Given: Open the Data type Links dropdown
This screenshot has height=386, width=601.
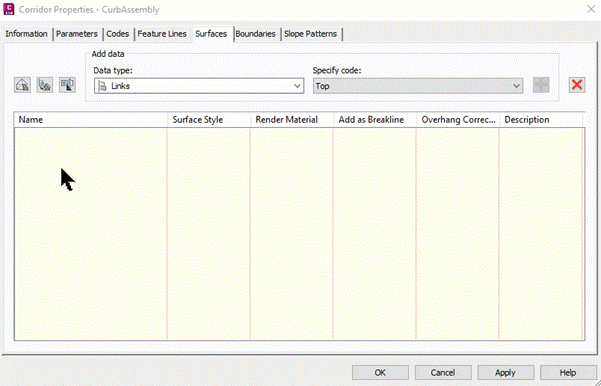Looking at the screenshot, I should [x=199, y=86].
